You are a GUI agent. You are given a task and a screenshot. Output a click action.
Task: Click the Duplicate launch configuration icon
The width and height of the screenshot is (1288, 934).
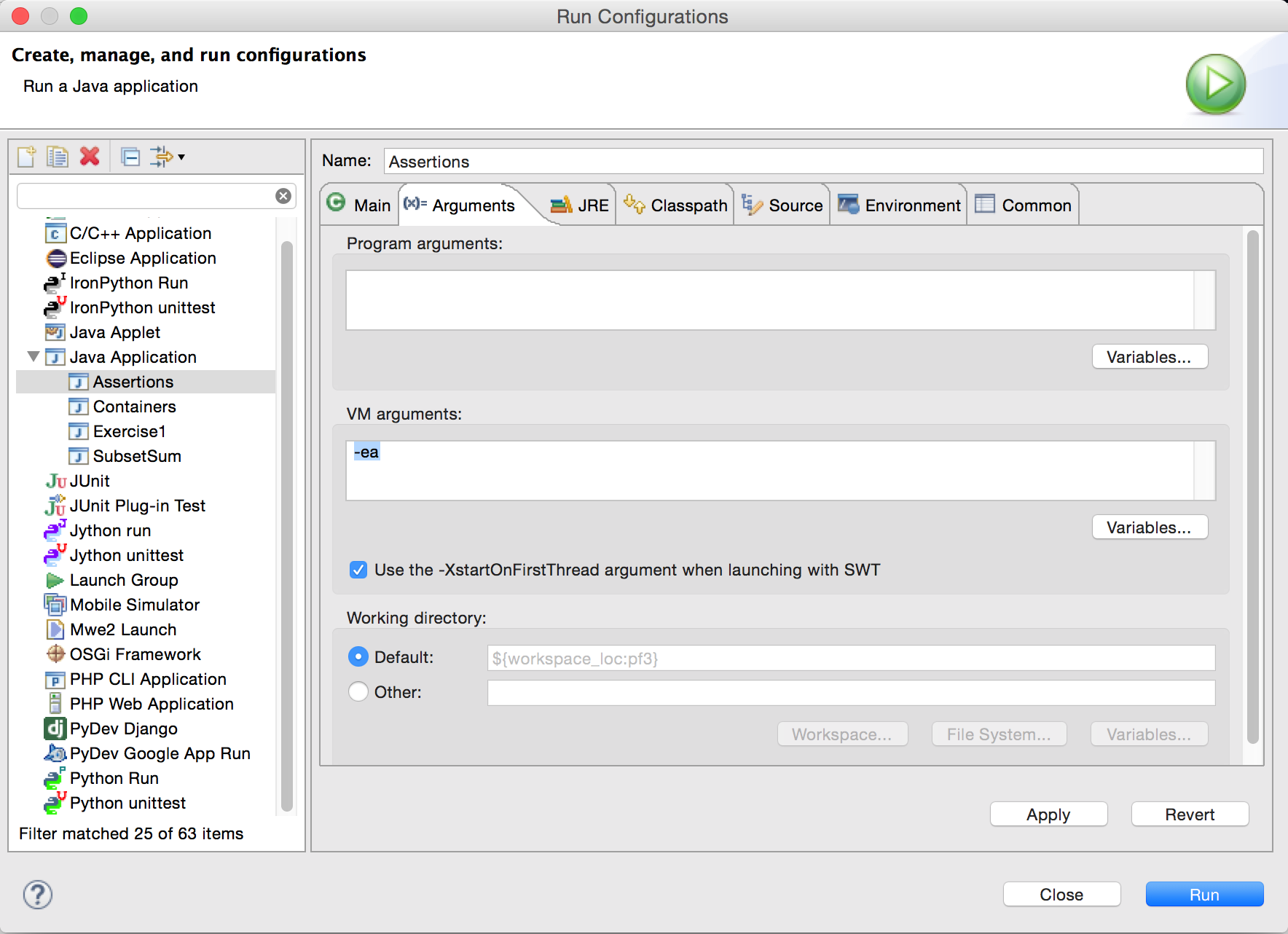click(x=57, y=157)
